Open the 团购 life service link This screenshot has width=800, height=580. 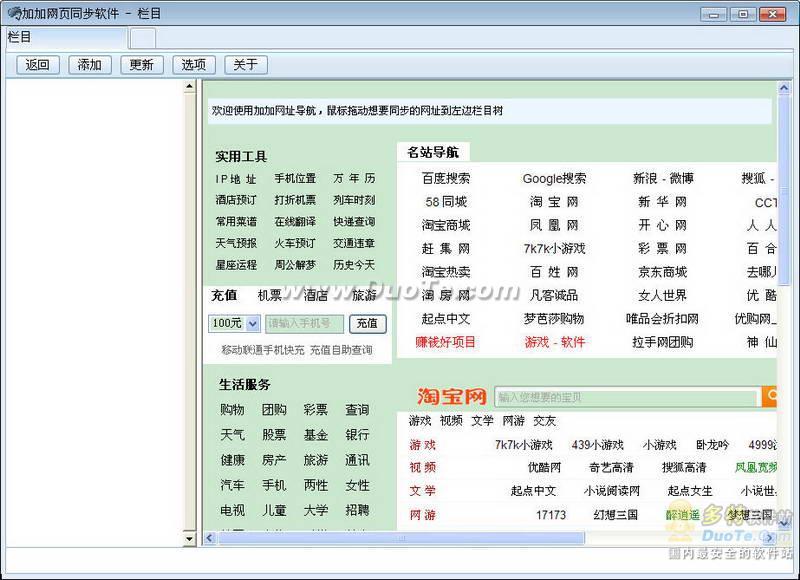(x=274, y=410)
